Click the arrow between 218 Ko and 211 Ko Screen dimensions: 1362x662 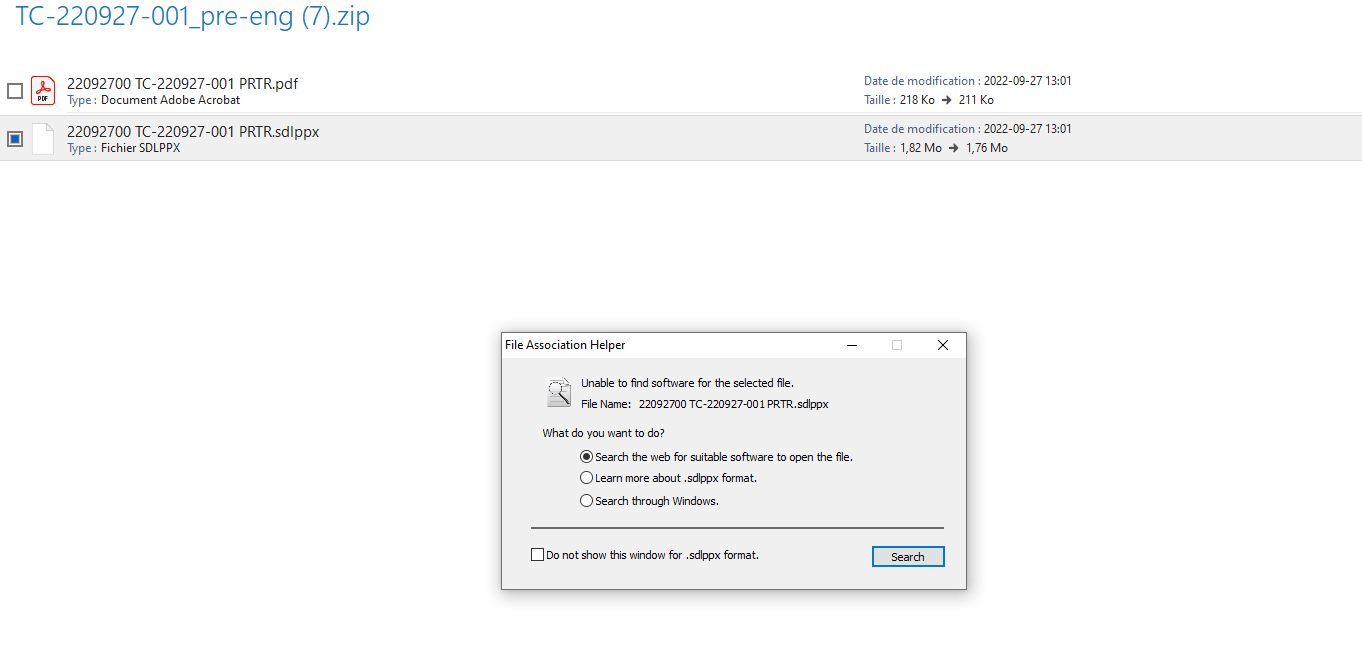(946, 100)
